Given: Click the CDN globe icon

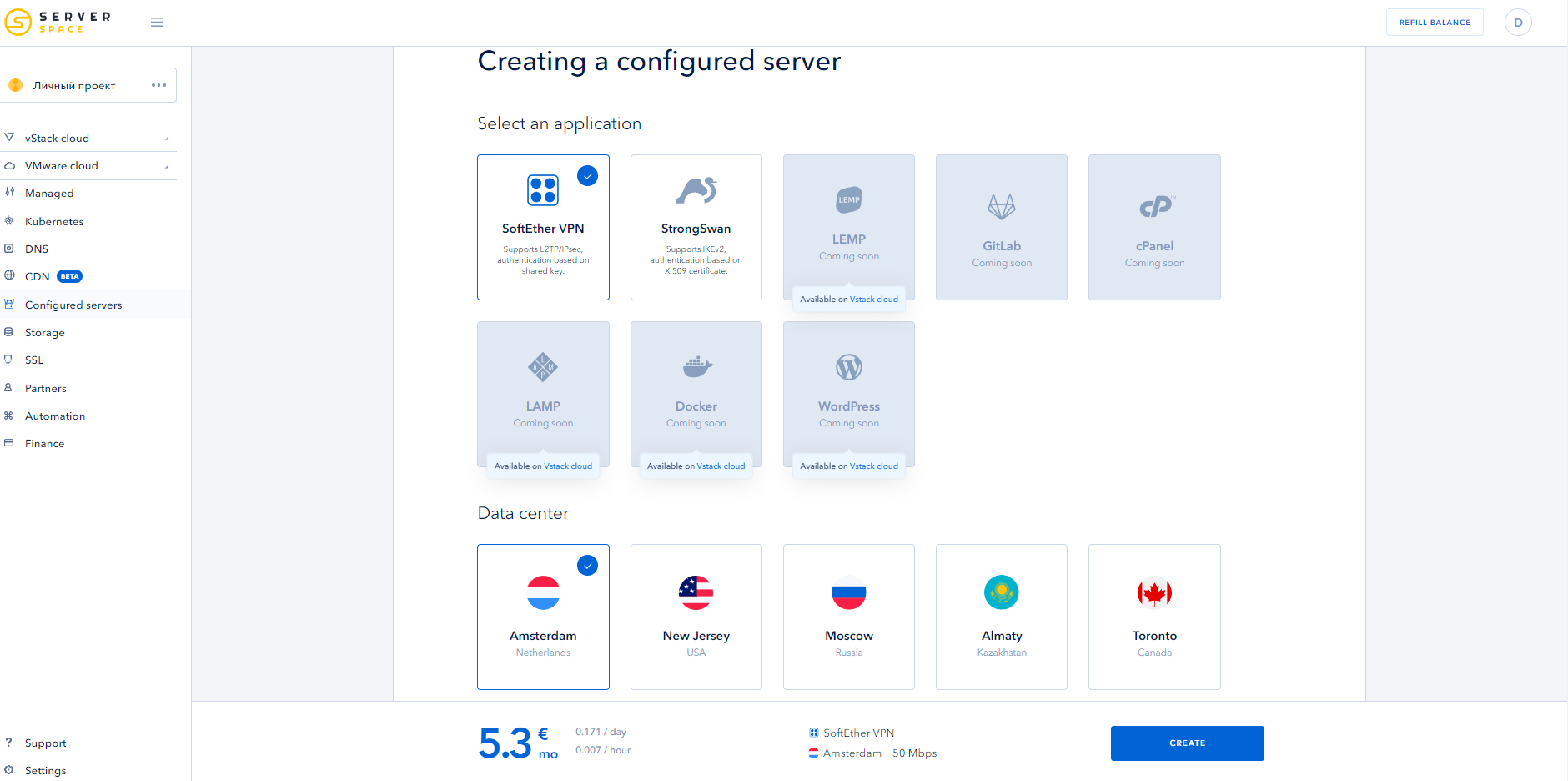Looking at the screenshot, I should click(x=9, y=275).
